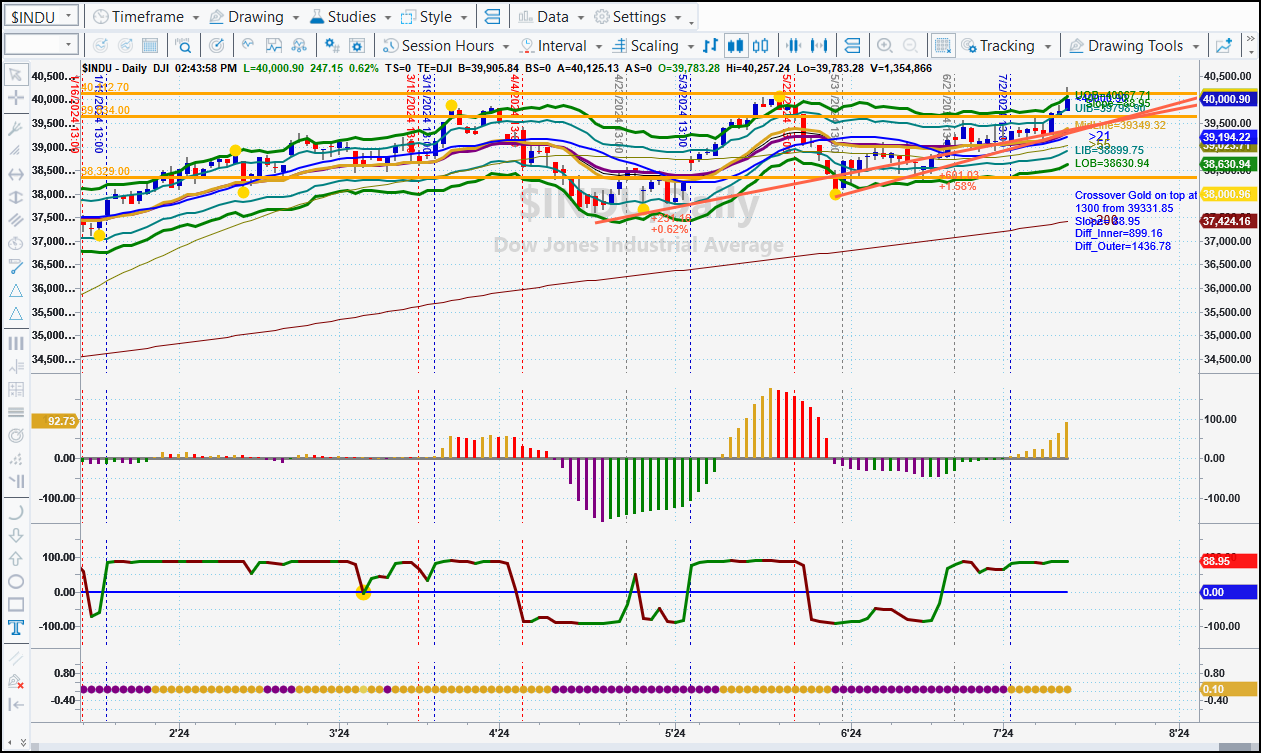
Task: Click the zoom out magnifier
Action: coord(910,45)
